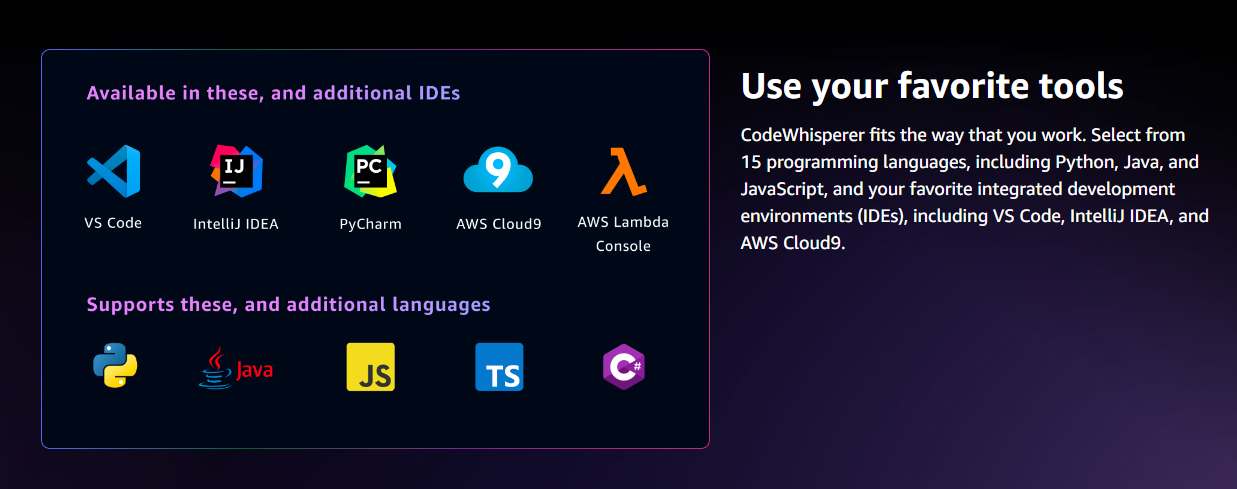Click the blue TS TypeScript icon
This screenshot has height=489, width=1237.
coord(499,367)
